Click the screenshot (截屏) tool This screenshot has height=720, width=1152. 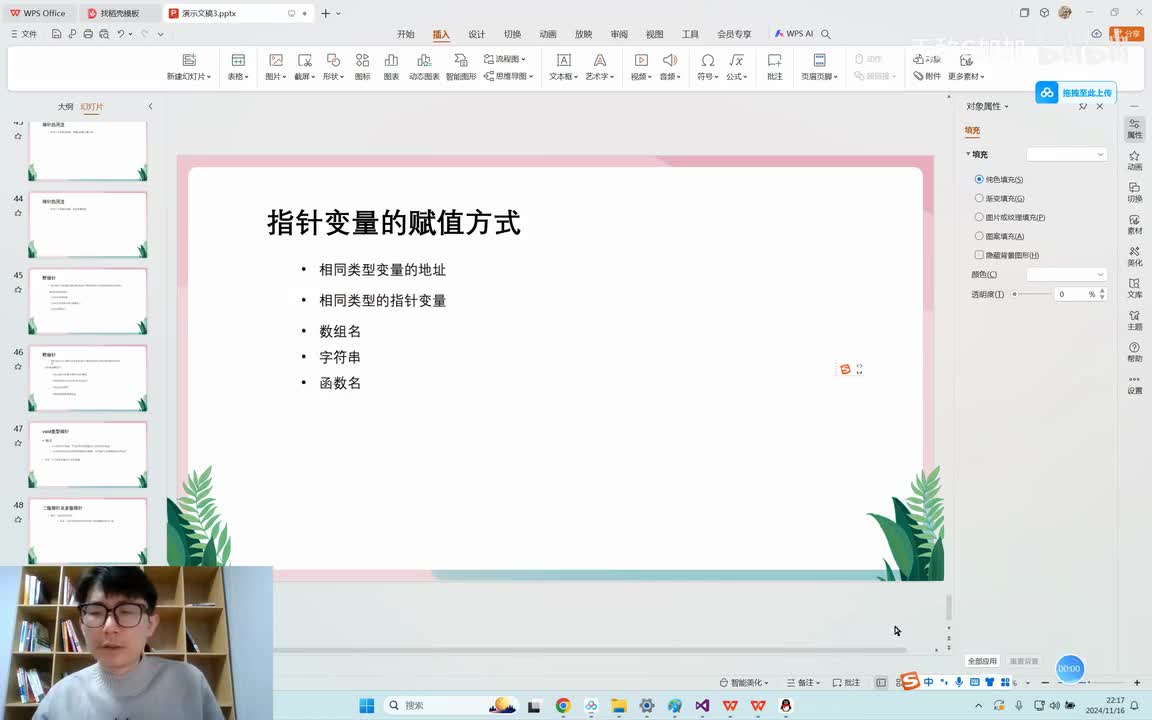click(x=305, y=66)
